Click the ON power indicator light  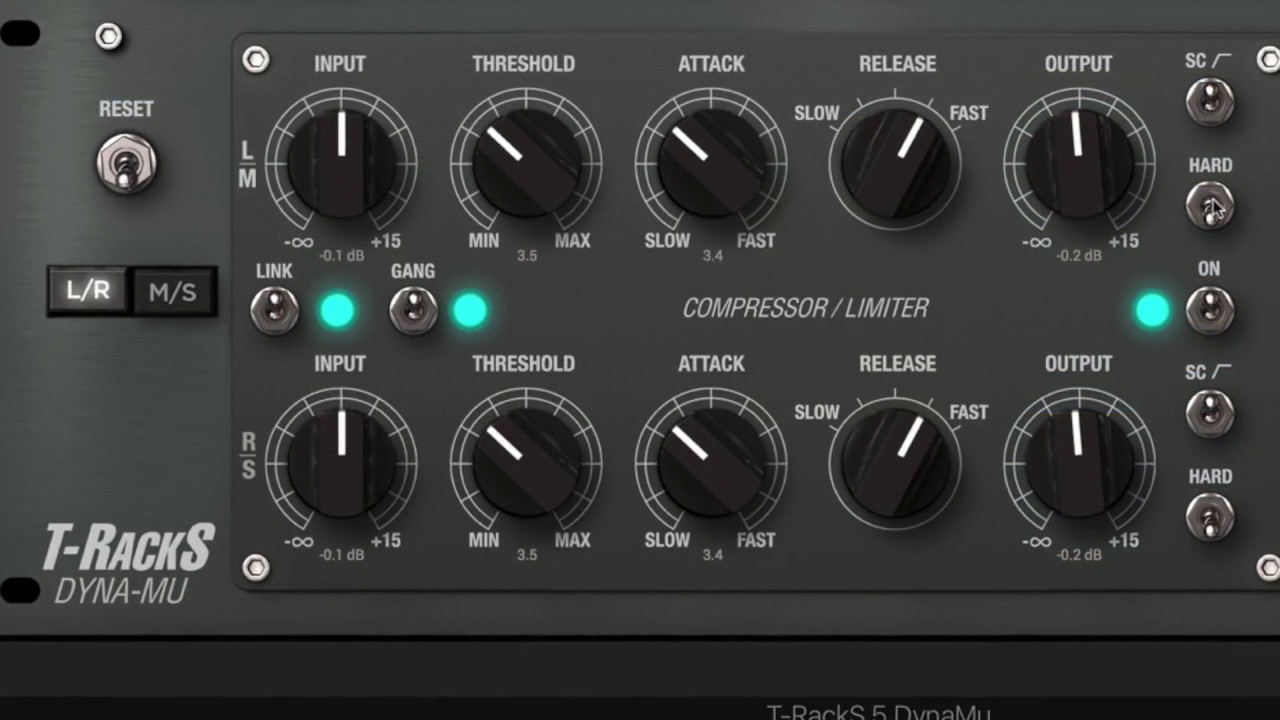(x=1152, y=311)
